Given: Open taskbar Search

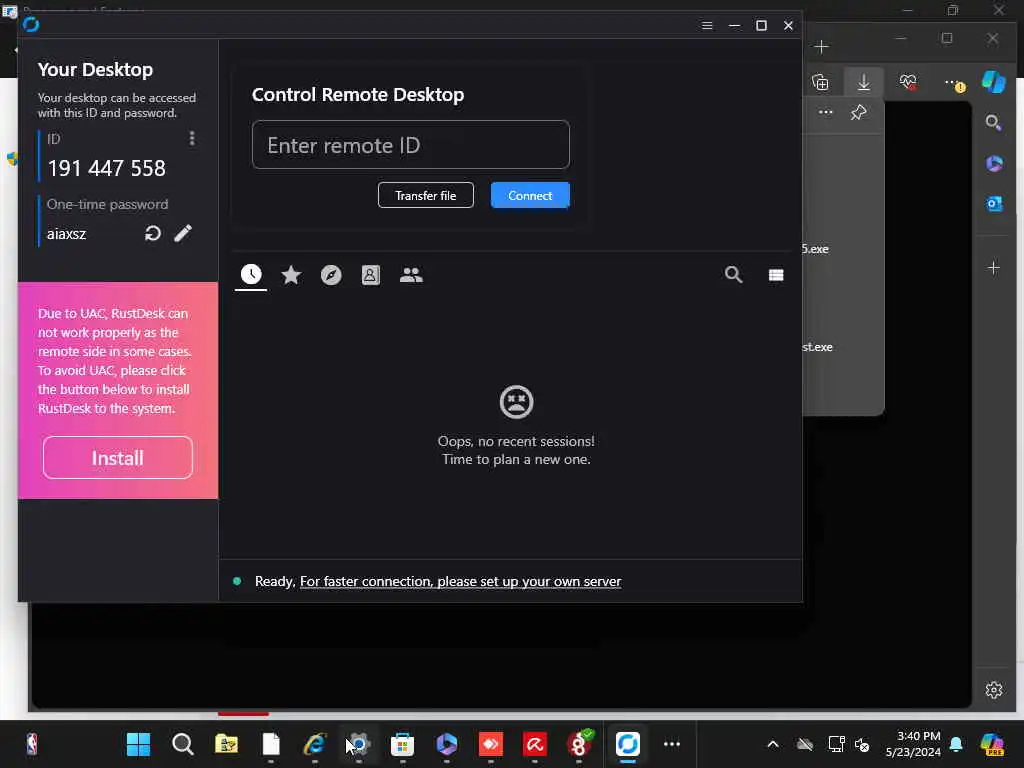Looking at the screenshot, I should [x=182, y=744].
